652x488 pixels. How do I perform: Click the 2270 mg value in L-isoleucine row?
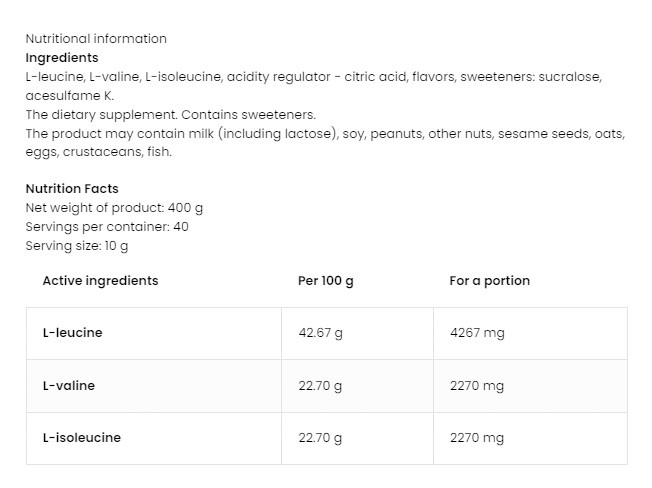pos(477,438)
